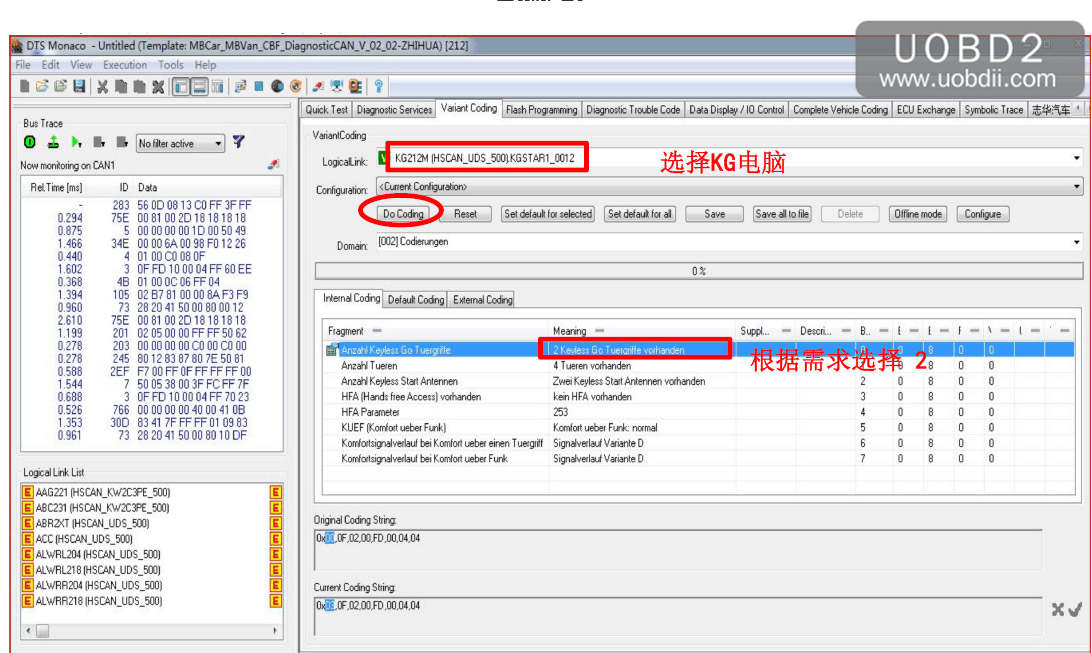Open the No filter active dropdown
1092x653 pixels.
tap(180, 143)
